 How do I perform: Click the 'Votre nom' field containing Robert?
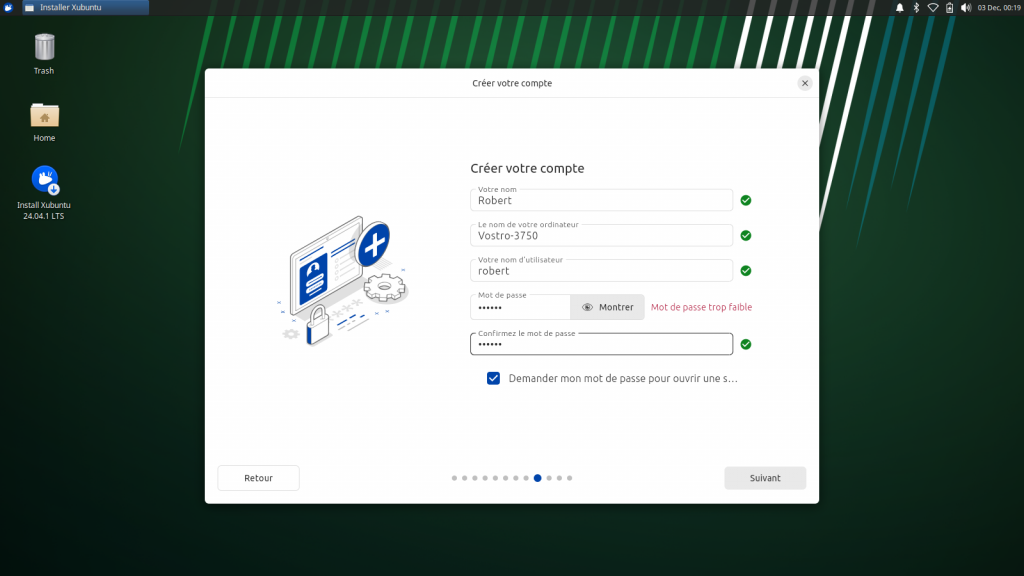click(601, 200)
